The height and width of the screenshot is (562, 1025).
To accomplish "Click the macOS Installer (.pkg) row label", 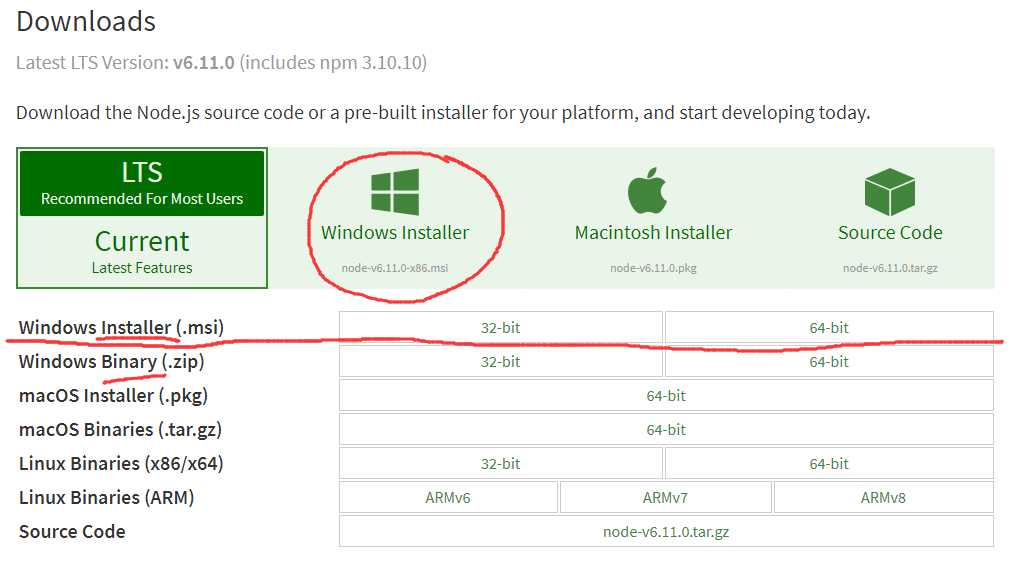I will pyautogui.click(x=113, y=395).
